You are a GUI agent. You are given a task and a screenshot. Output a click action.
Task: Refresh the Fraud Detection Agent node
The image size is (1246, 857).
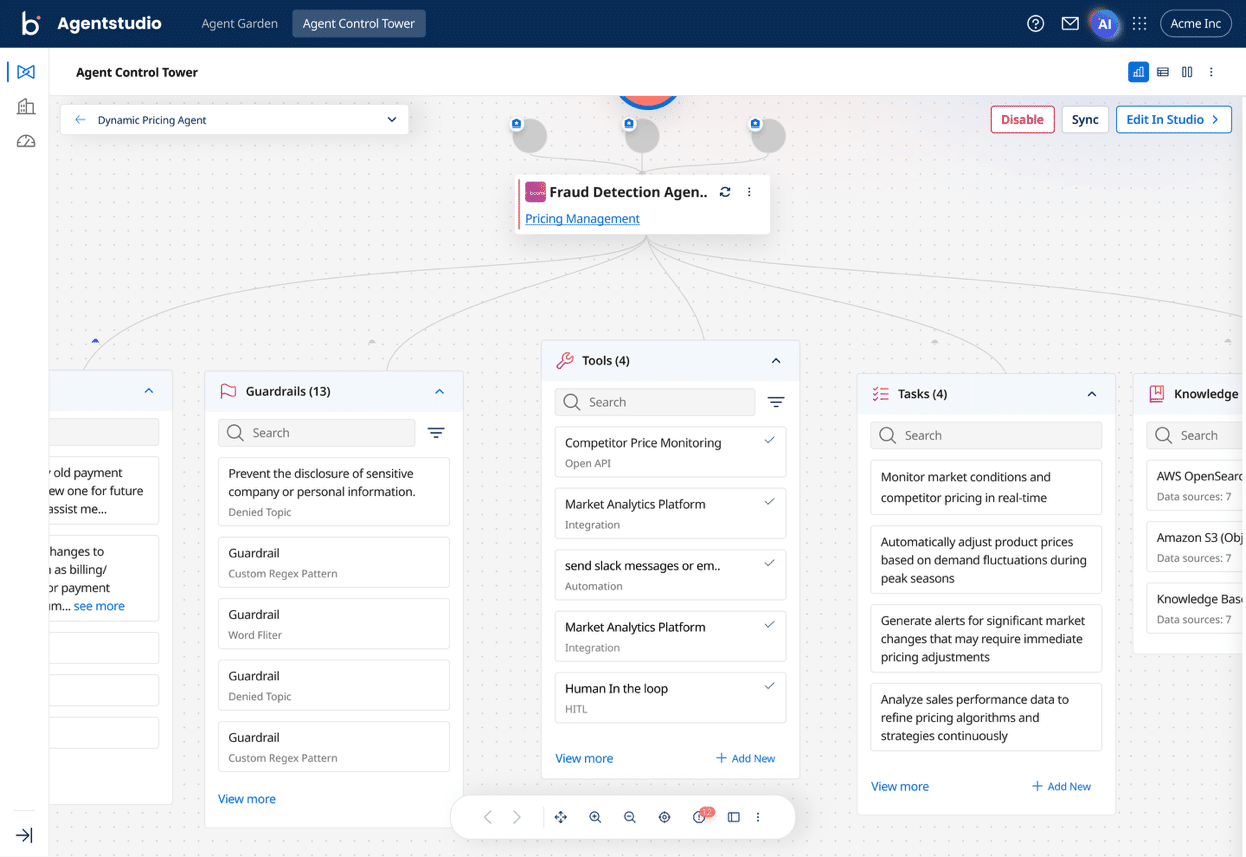[725, 192]
